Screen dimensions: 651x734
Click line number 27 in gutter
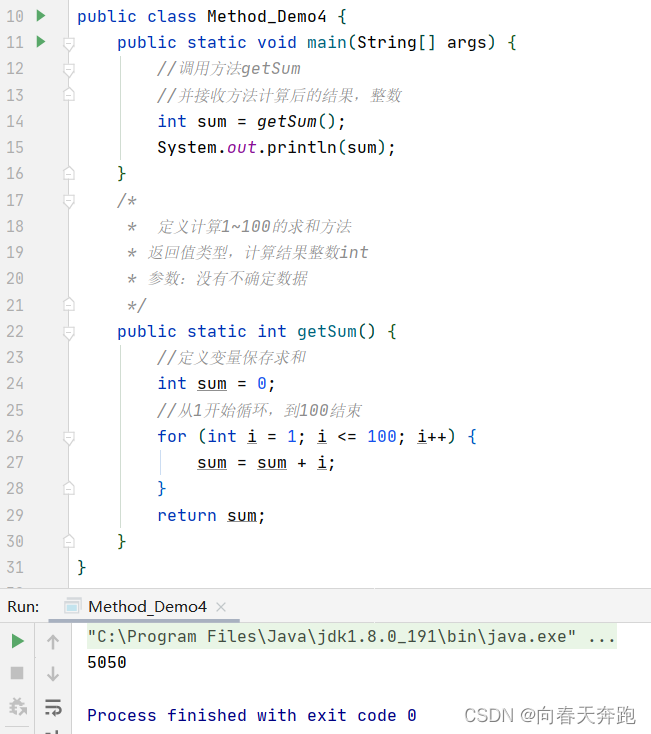(x=15, y=462)
